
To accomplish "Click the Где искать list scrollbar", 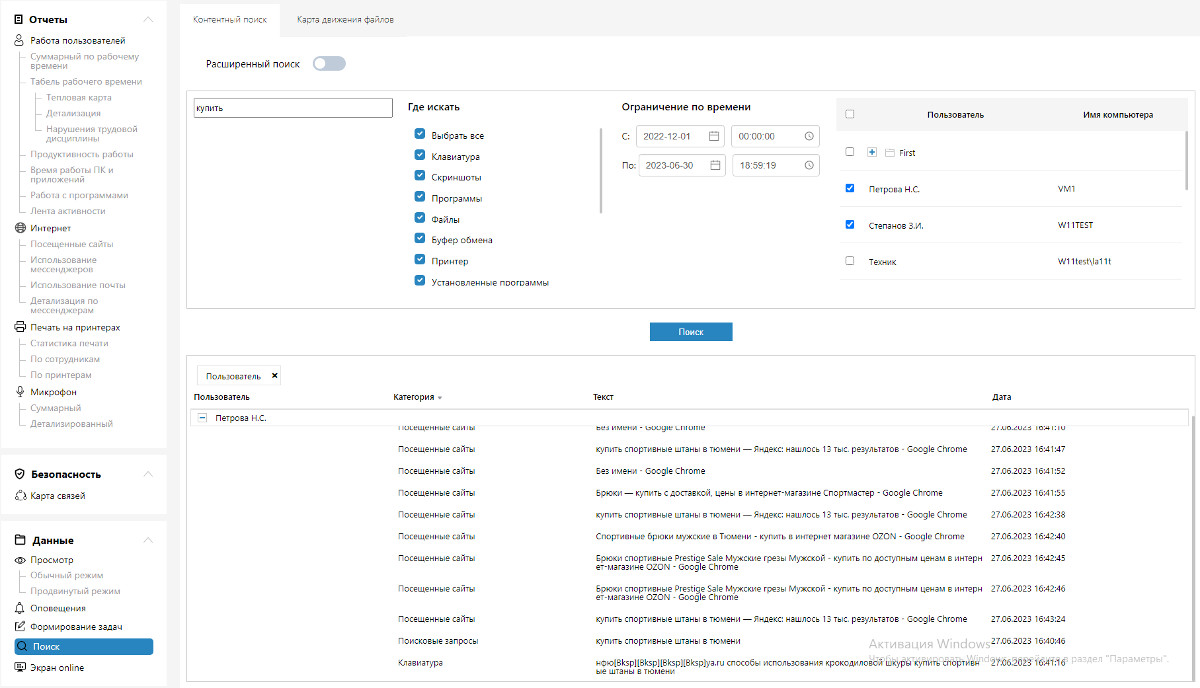I will tap(601, 170).
